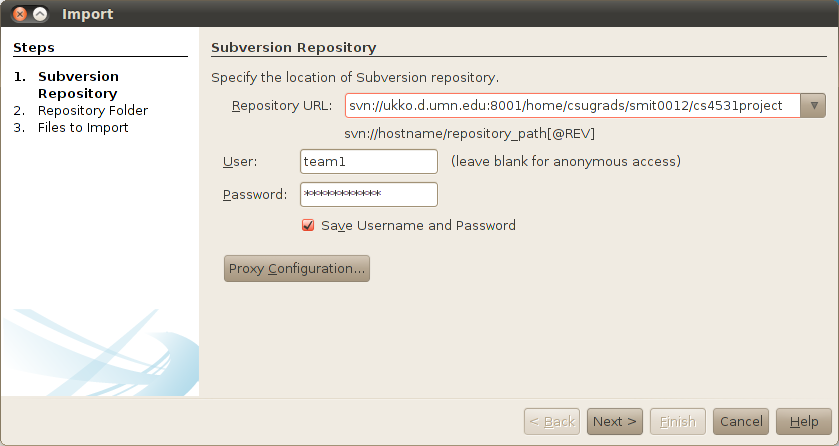Toggle Save Username and Password checkbox
Screen dimensions: 839x446
(x=308, y=226)
